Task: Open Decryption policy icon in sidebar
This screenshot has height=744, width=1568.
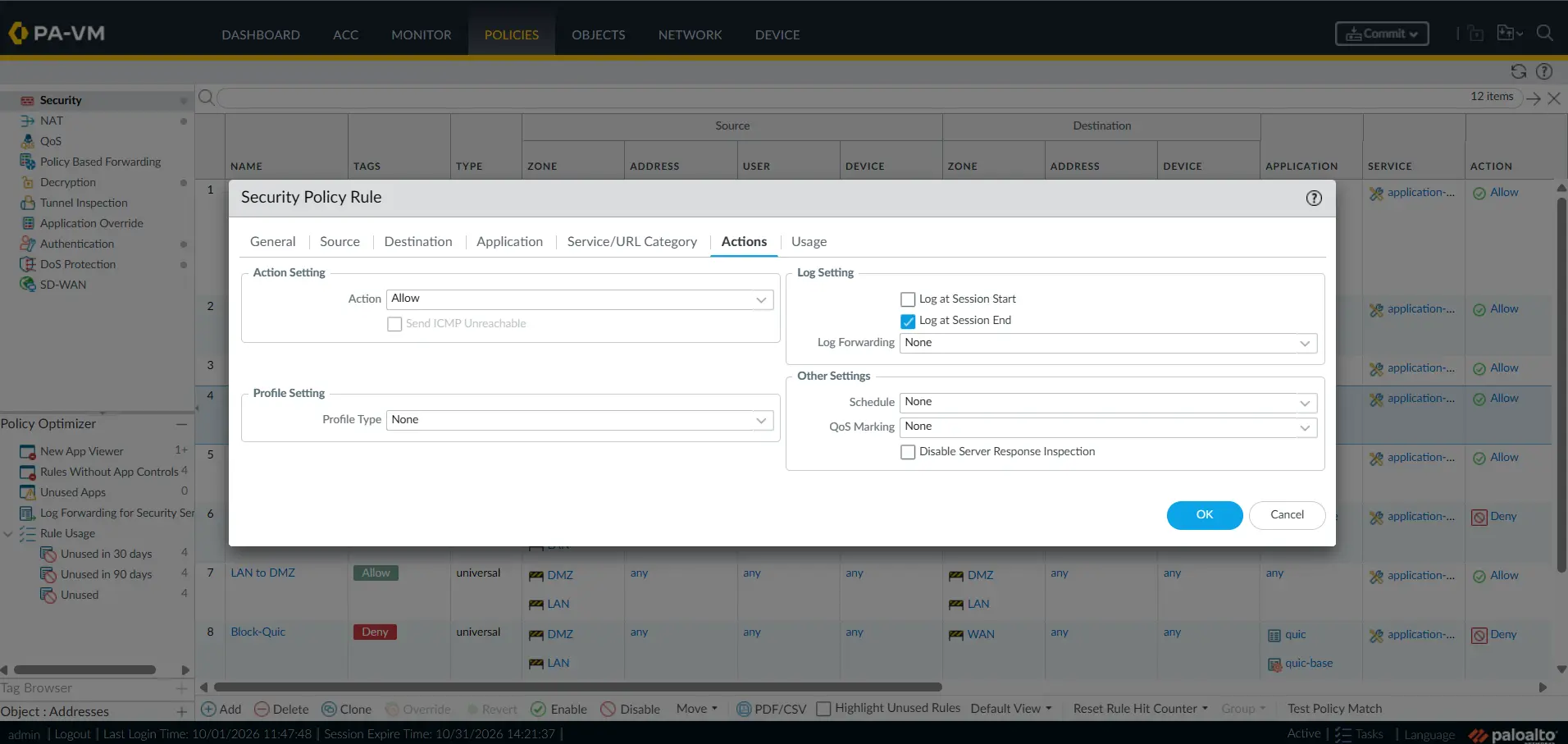Action: click(28, 182)
